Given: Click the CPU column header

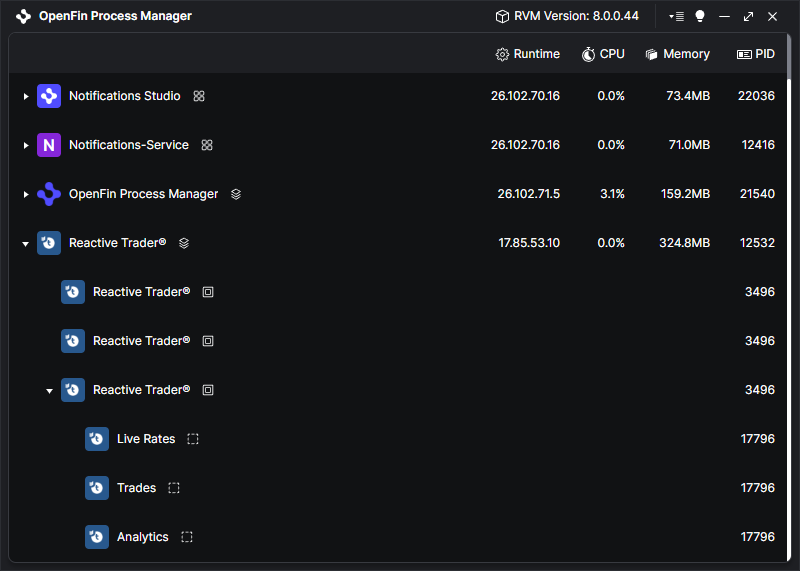Looking at the screenshot, I should (603, 54).
